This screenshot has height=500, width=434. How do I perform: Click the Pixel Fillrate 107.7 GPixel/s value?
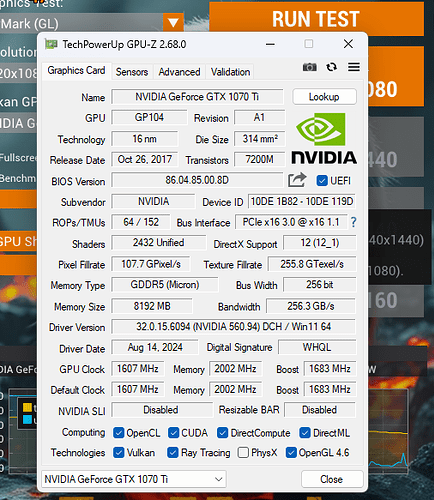click(151, 264)
